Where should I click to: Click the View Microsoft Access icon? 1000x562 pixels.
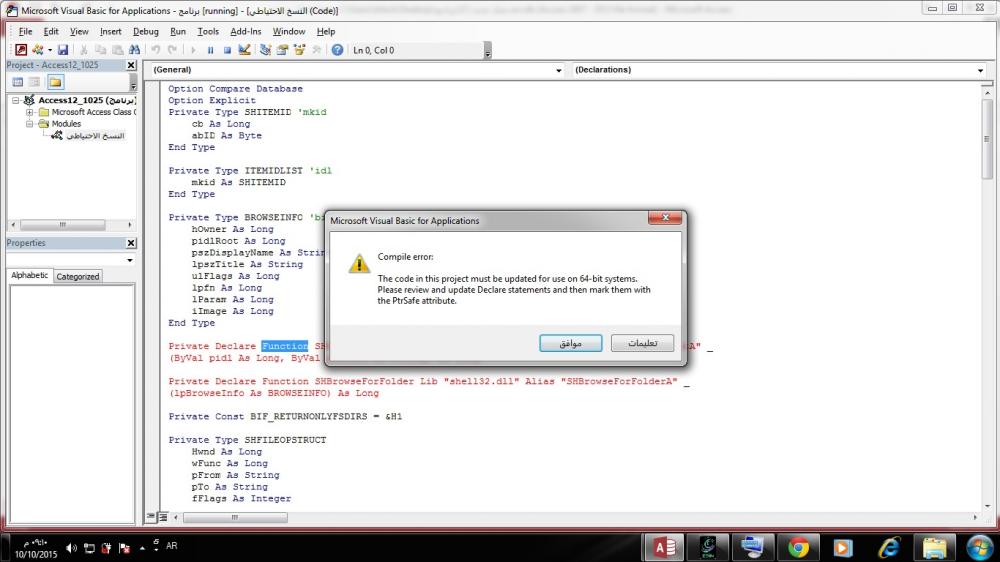[21, 50]
